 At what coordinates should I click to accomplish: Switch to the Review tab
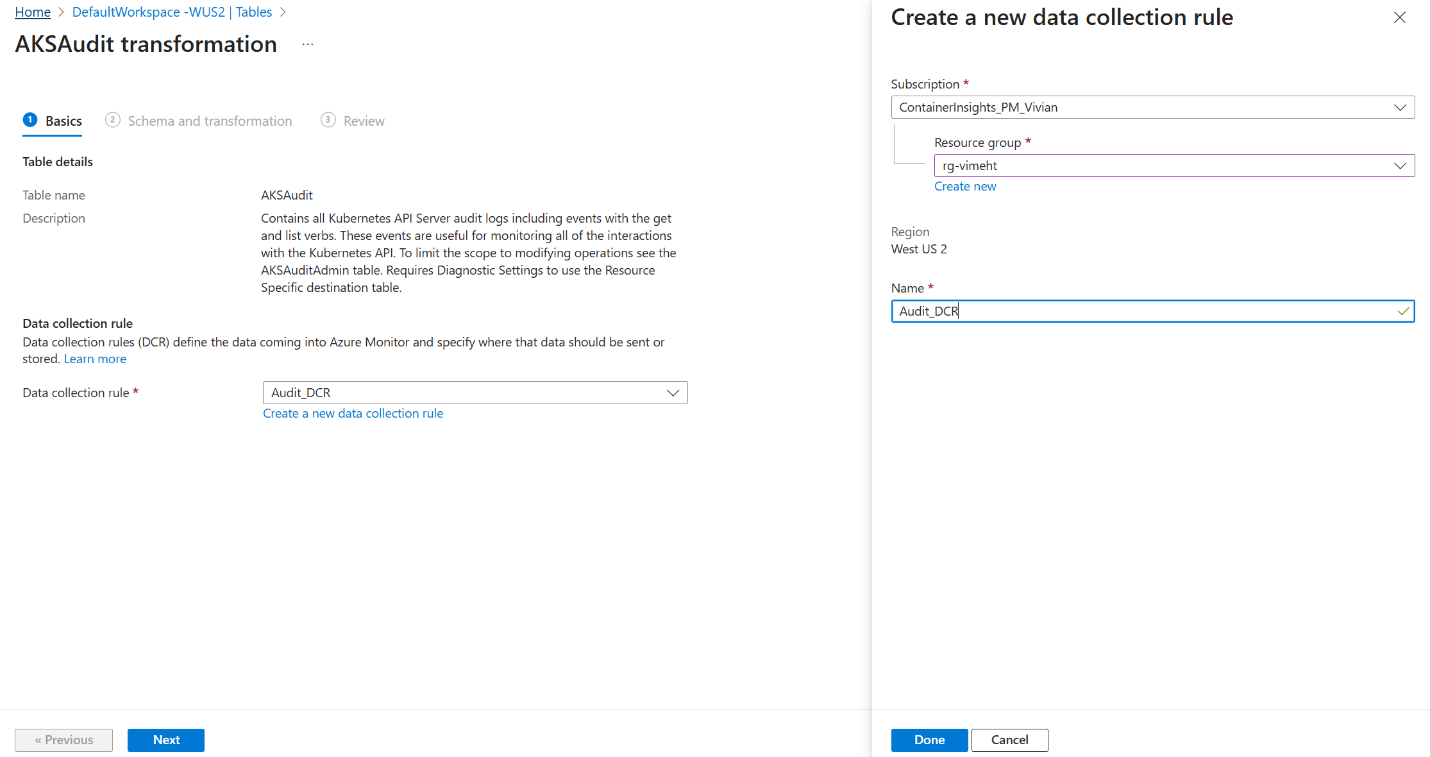coord(364,121)
